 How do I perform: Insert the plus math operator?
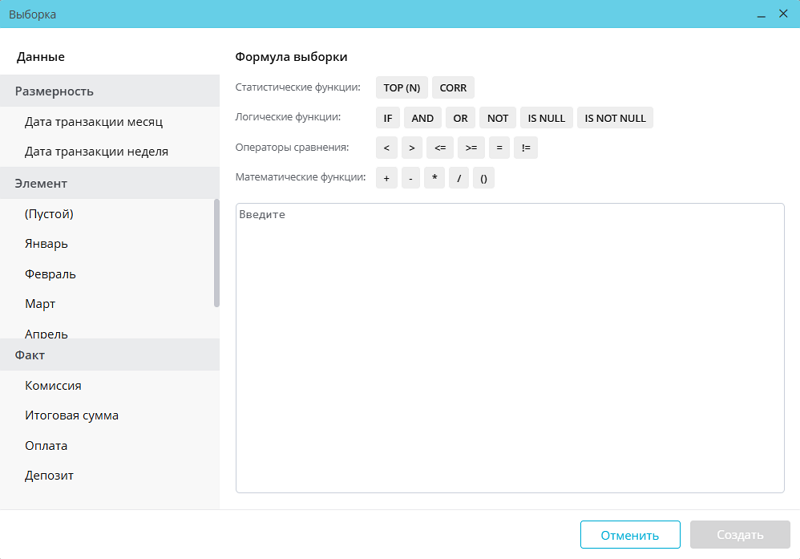[386, 178]
